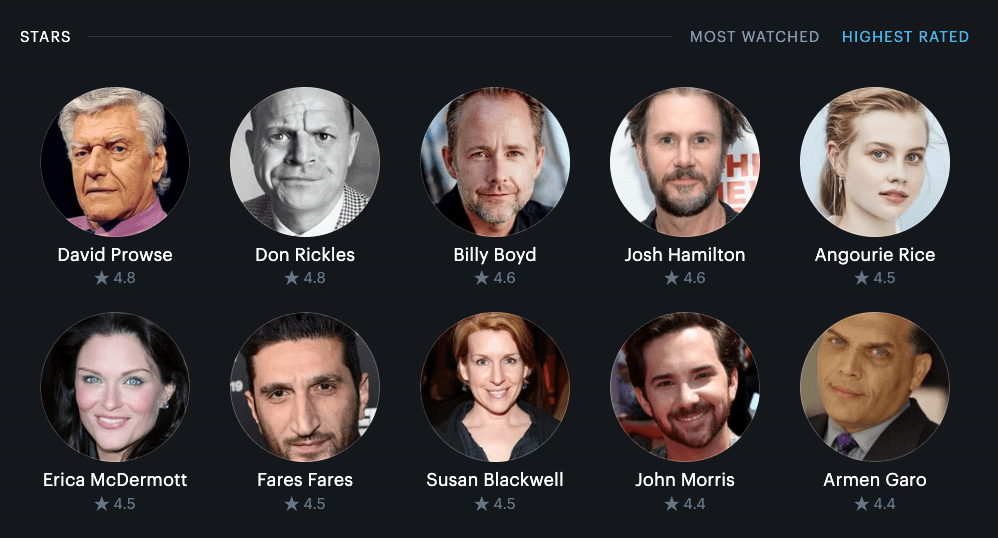Open David Prowse's profile photo

115,162
